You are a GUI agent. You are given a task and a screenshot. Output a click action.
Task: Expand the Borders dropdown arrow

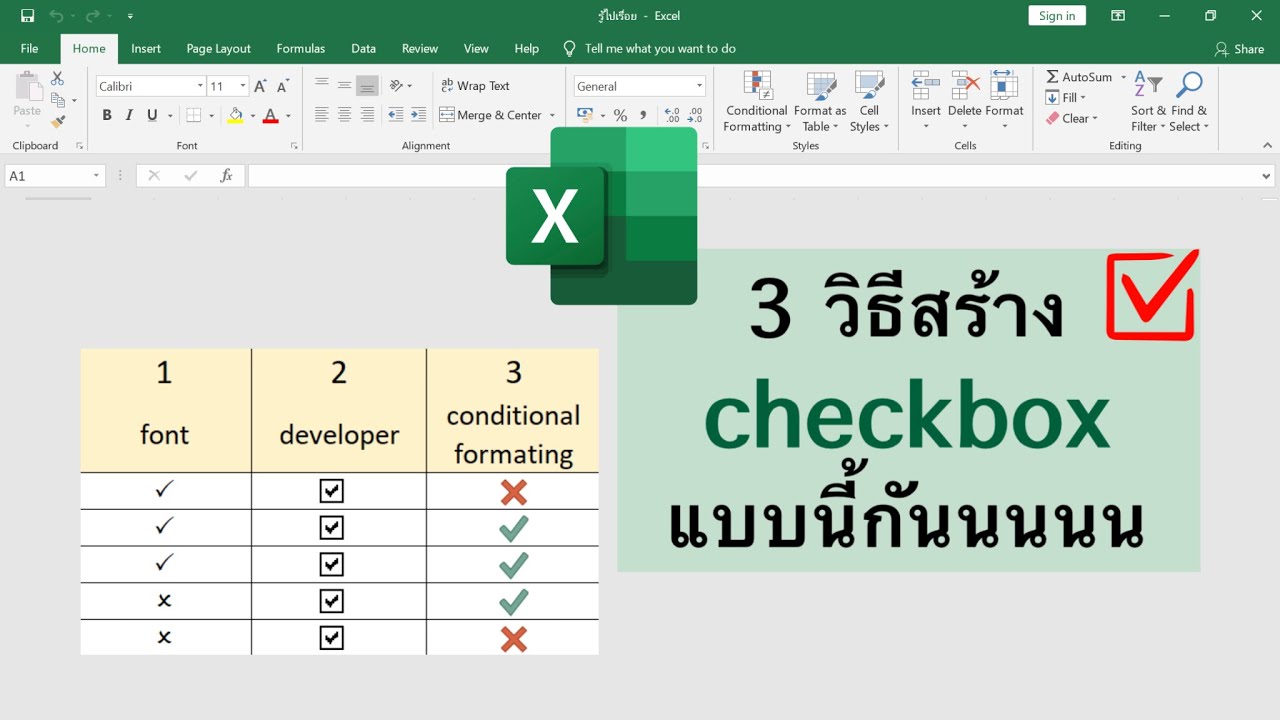pos(211,116)
